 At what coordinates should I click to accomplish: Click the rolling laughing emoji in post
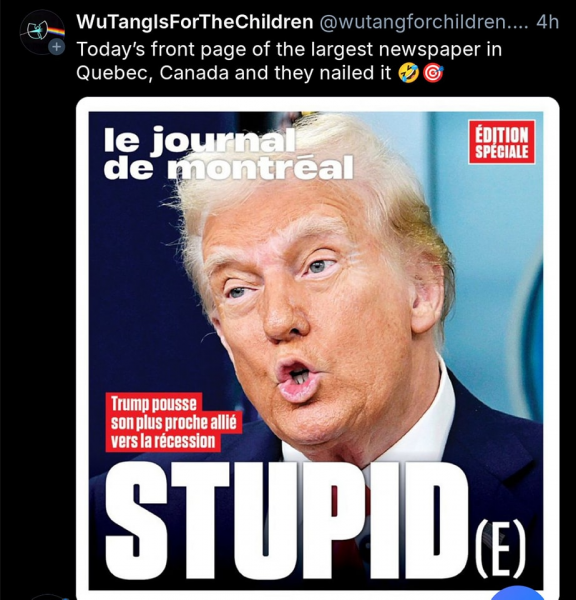(x=408, y=73)
